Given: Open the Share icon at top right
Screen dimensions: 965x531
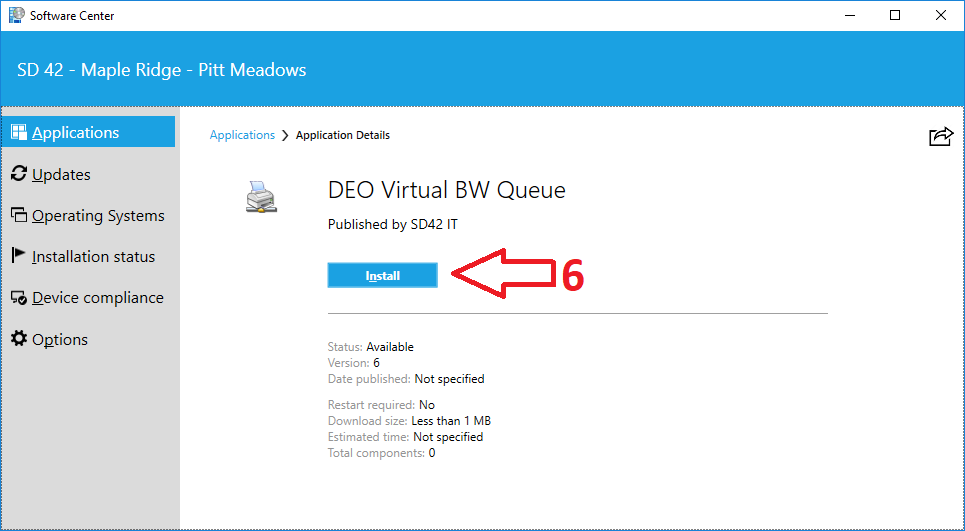Looking at the screenshot, I should tap(940, 137).
